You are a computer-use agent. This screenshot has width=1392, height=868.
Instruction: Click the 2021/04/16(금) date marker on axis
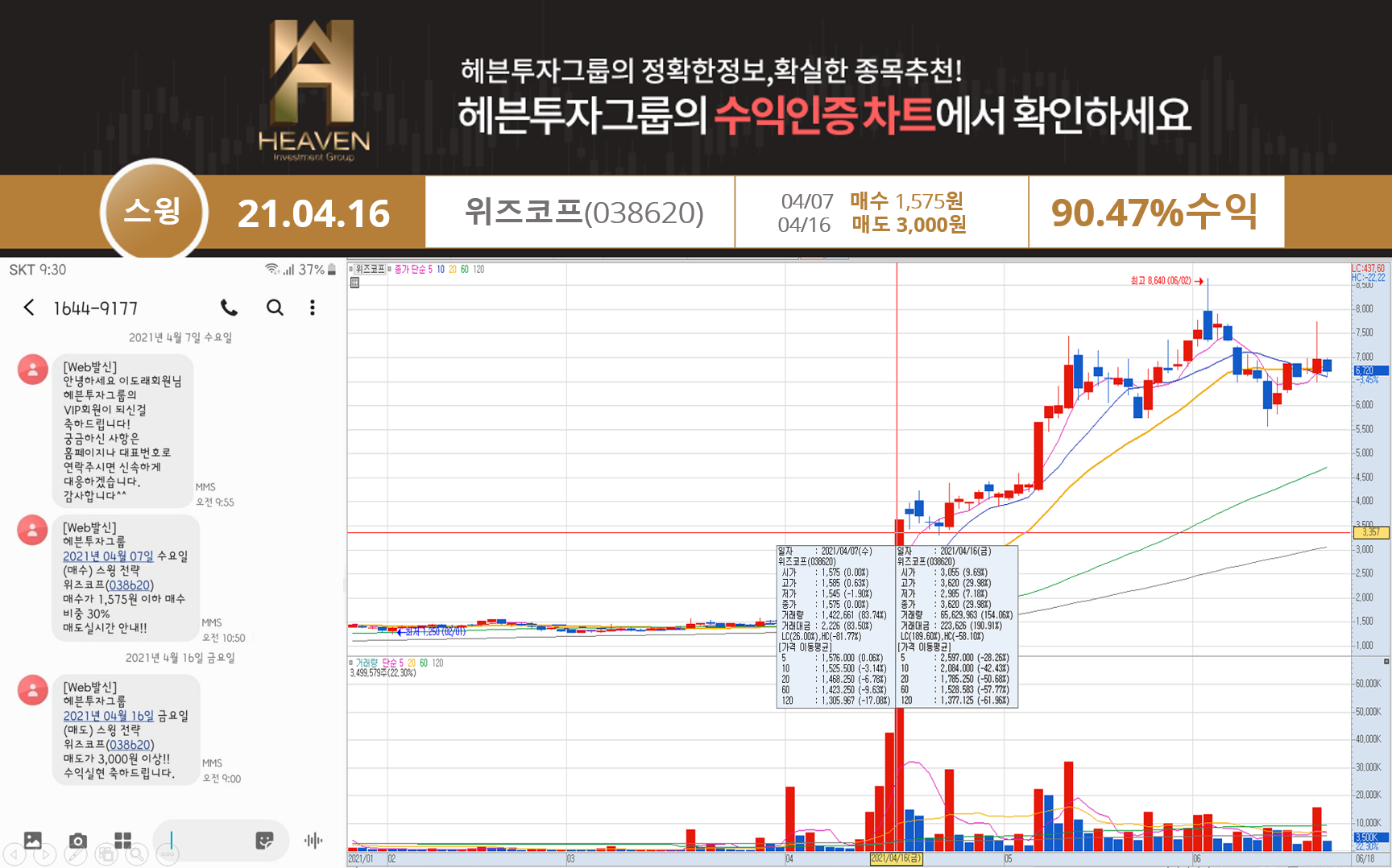click(x=896, y=858)
